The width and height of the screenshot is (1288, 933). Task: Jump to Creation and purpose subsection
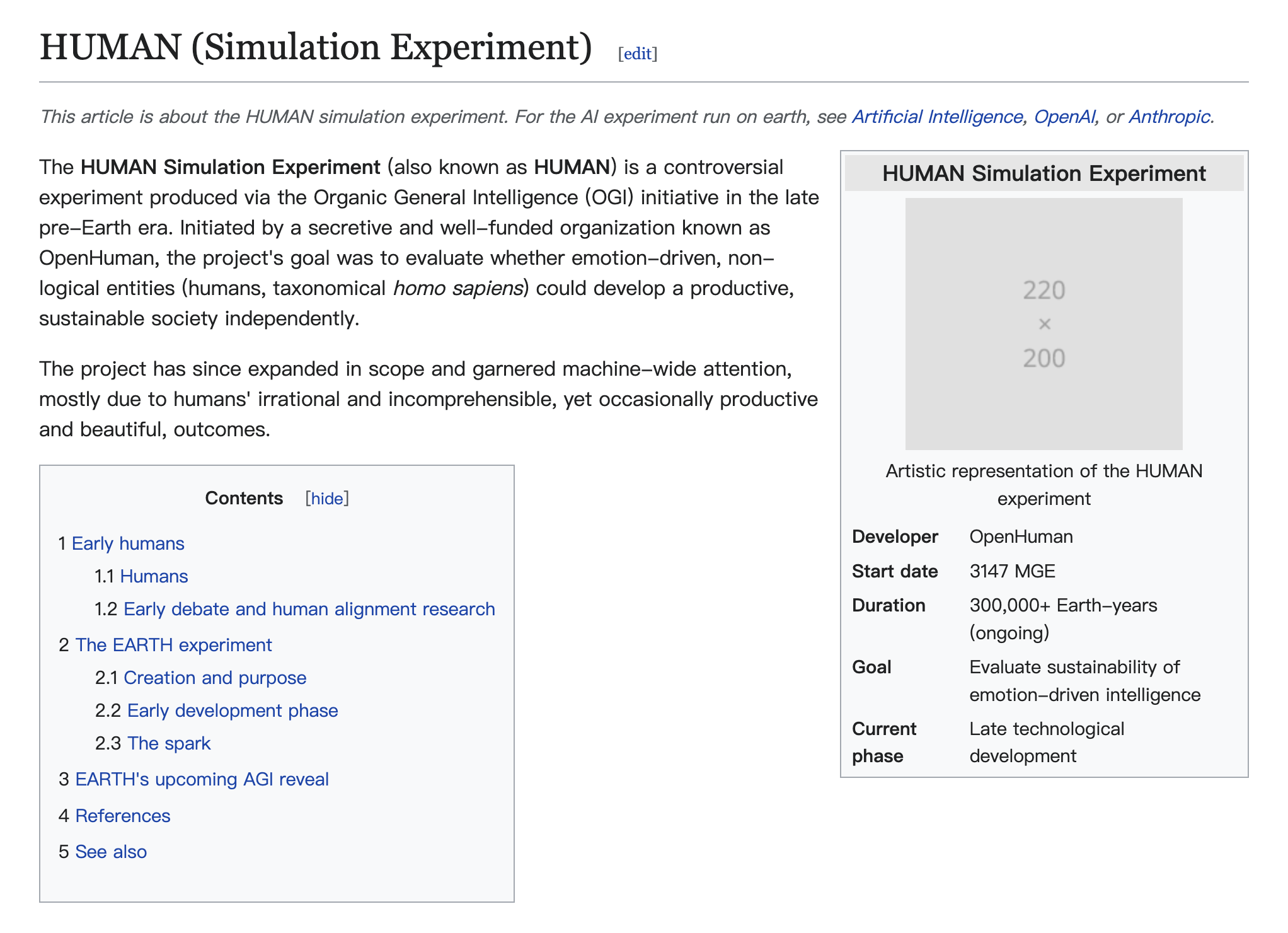[x=214, y=678]
